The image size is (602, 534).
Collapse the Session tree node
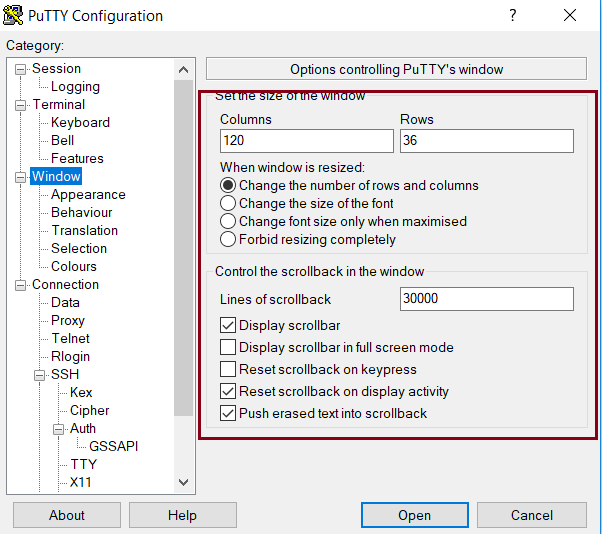20,69
